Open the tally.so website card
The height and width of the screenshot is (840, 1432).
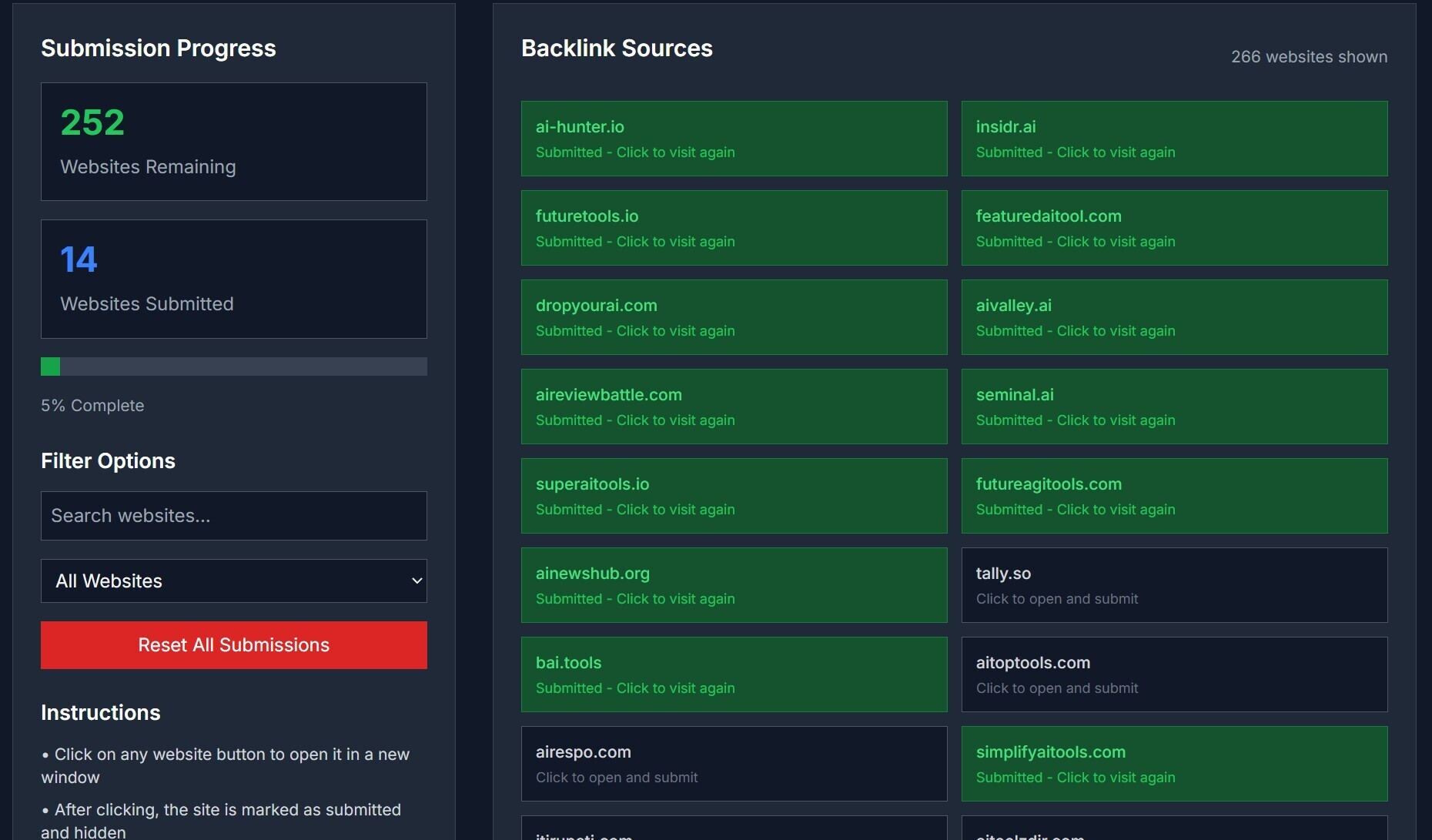tap(1174, 585)
